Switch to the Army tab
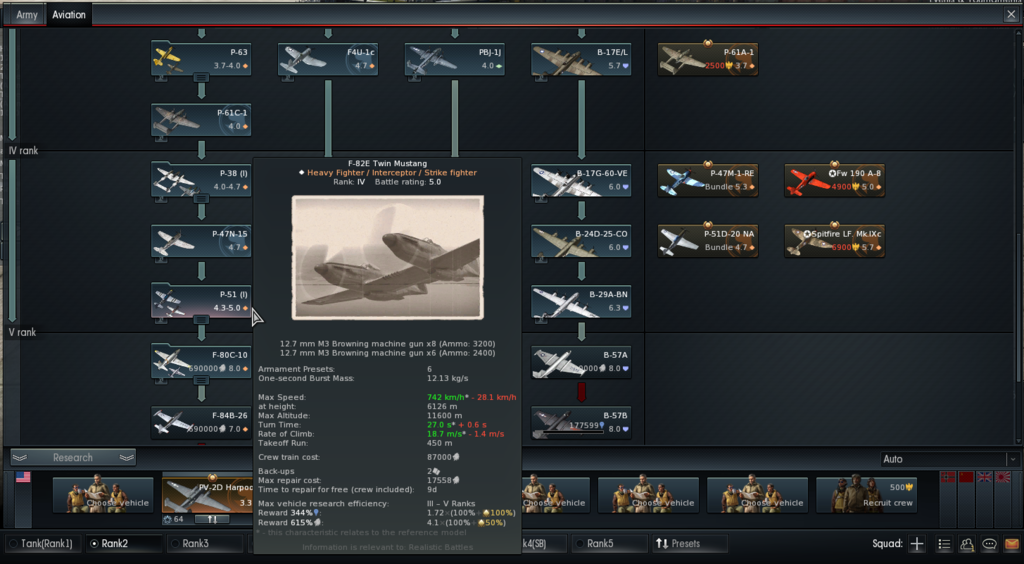Image resolution: width=1024 pixels, height=564 pixels. click(x=27, y=15)
